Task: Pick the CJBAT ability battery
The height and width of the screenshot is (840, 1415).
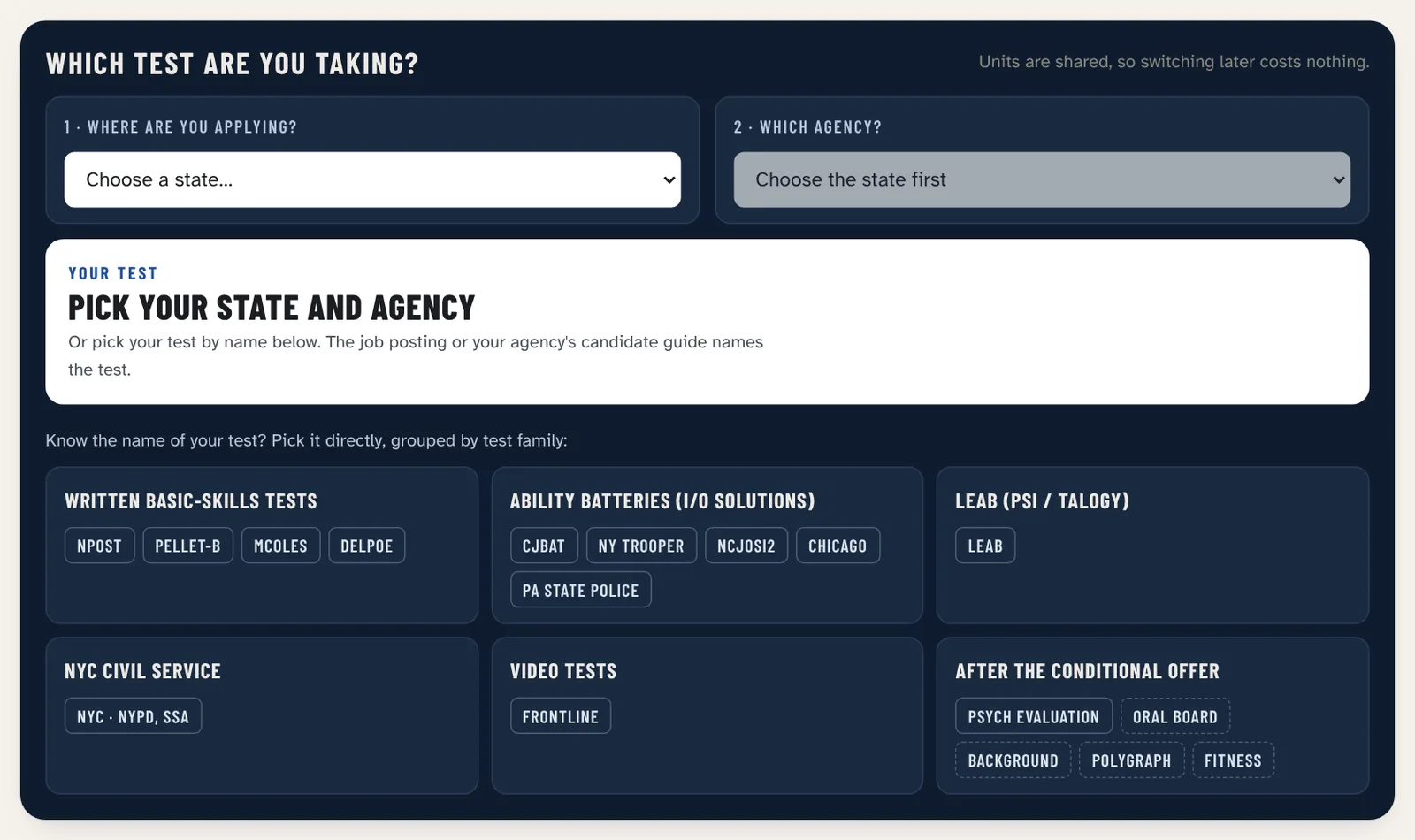Action: point(544,546)
